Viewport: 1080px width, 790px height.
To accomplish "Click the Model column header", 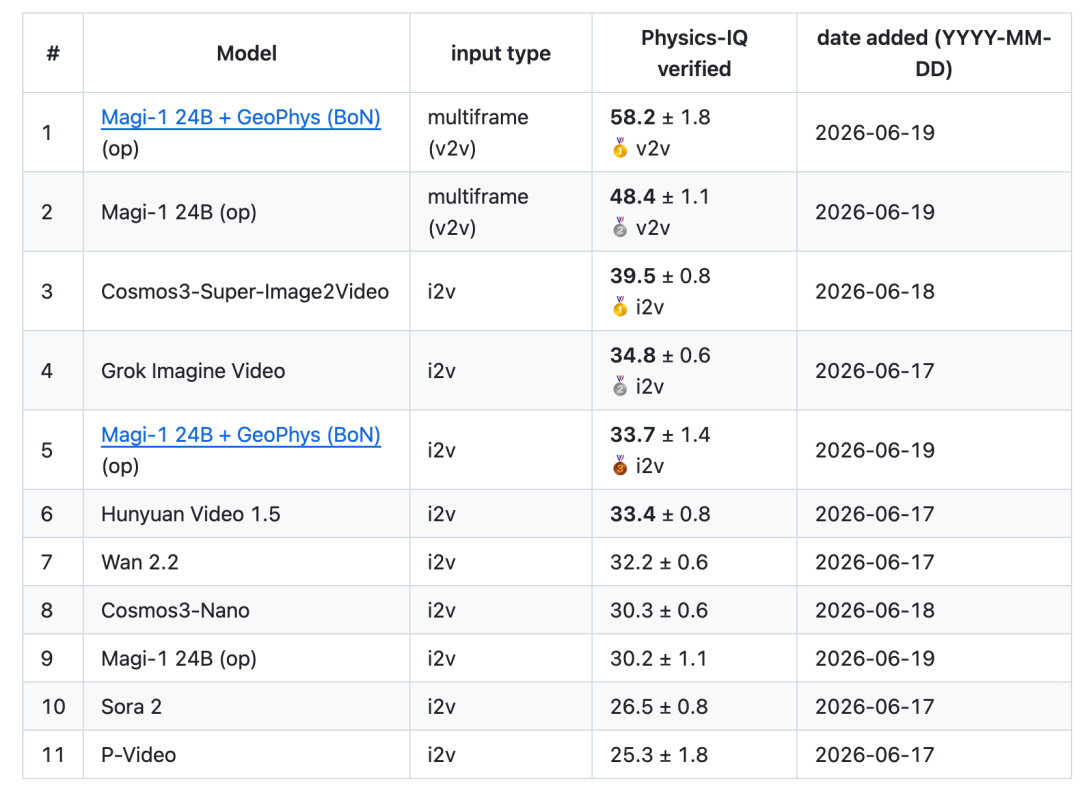I will click(x=247, y=53).
